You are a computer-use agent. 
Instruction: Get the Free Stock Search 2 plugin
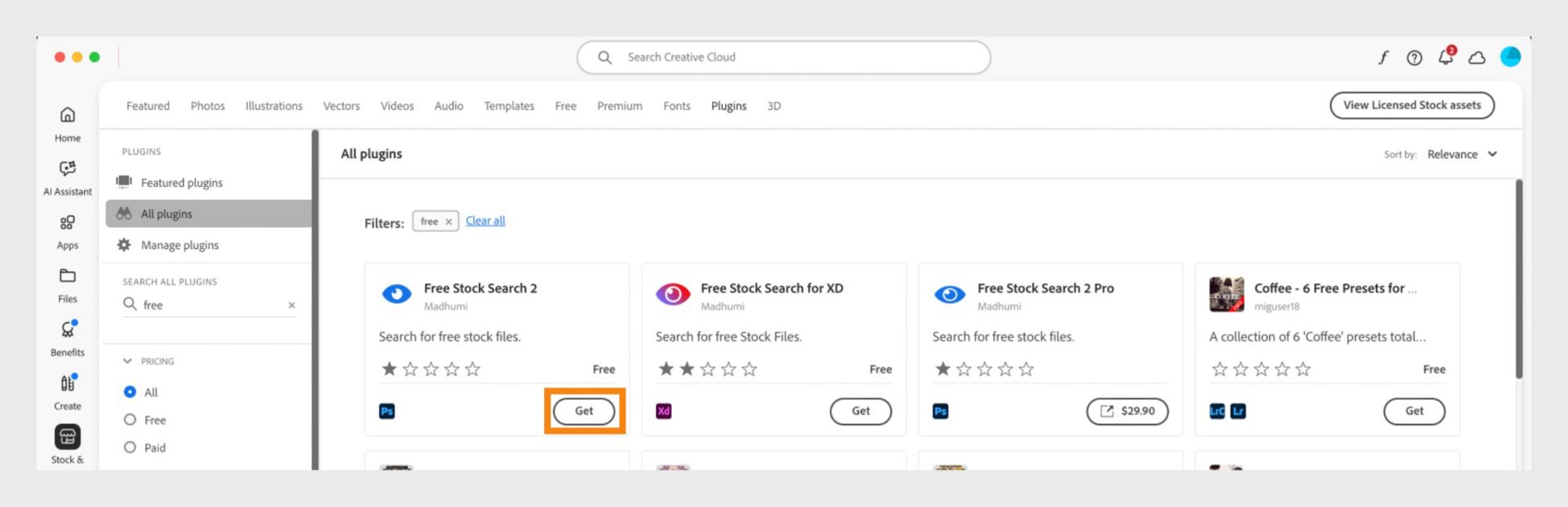(584, 411)
